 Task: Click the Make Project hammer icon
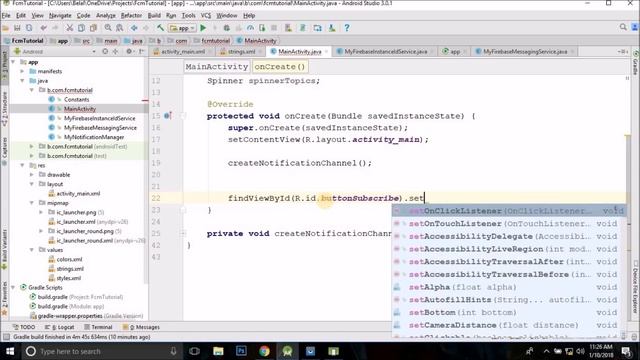point(160,28)
